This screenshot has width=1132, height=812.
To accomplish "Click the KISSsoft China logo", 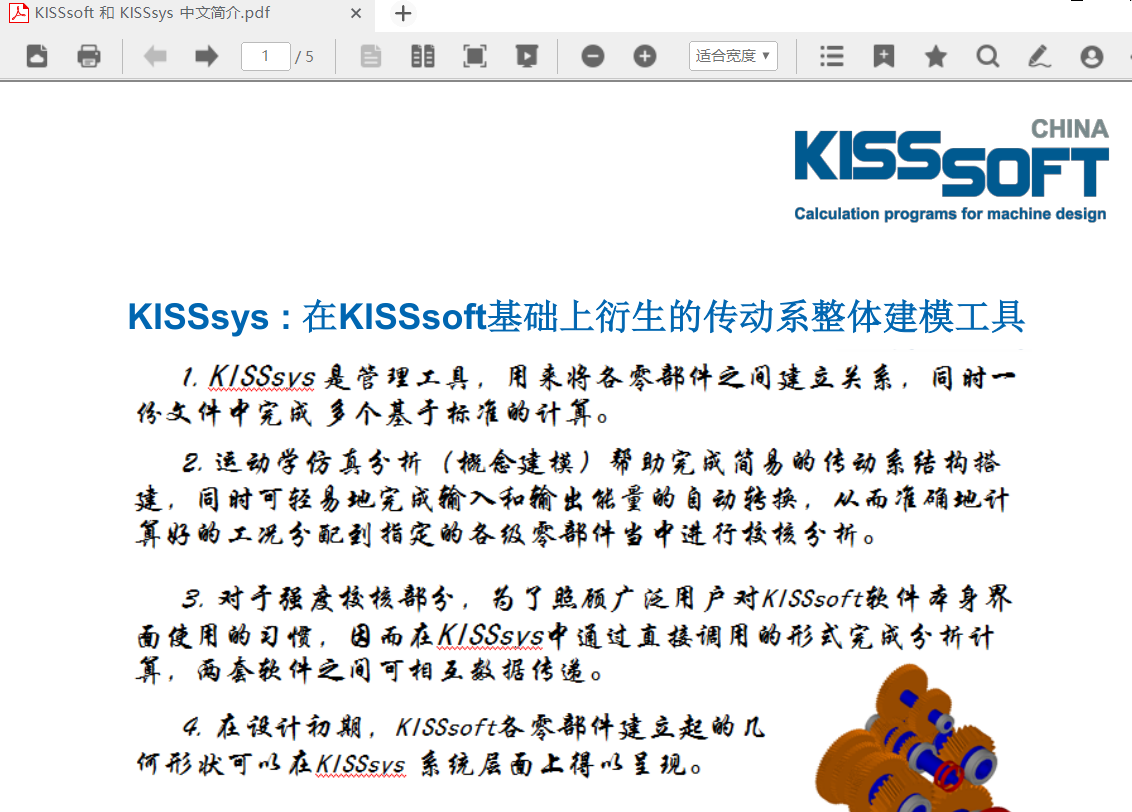I will (952, 169).
